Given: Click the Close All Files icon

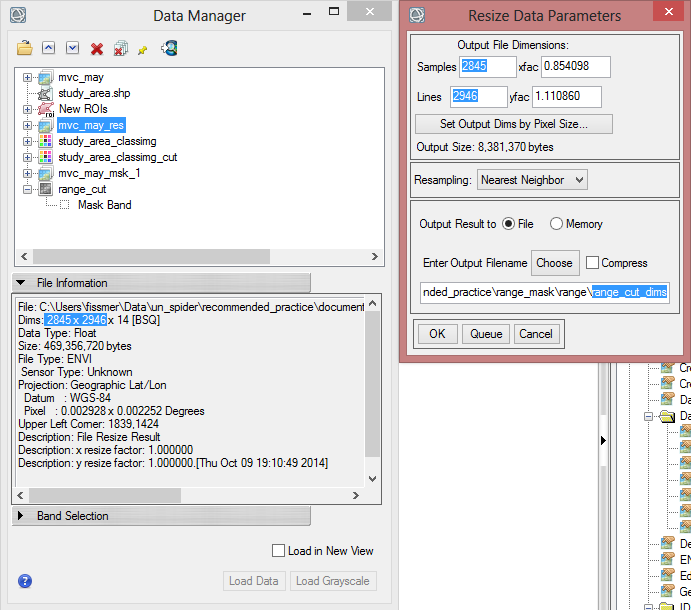Looking at the screenshot, I should pyautogui.click(x=120, y=48).
